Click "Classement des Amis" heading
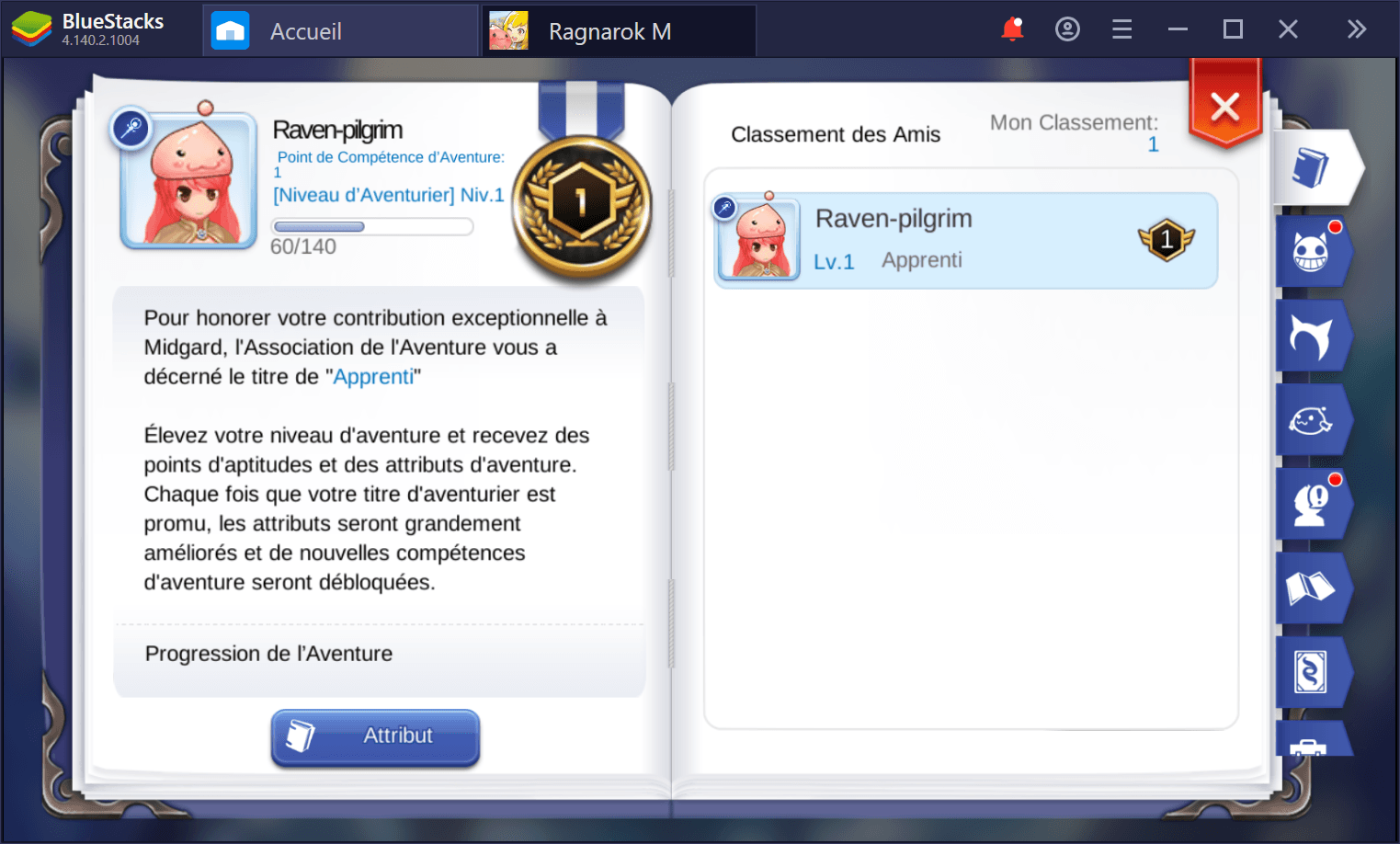This screenshot has height=844, width=1400. pos(836,134)
